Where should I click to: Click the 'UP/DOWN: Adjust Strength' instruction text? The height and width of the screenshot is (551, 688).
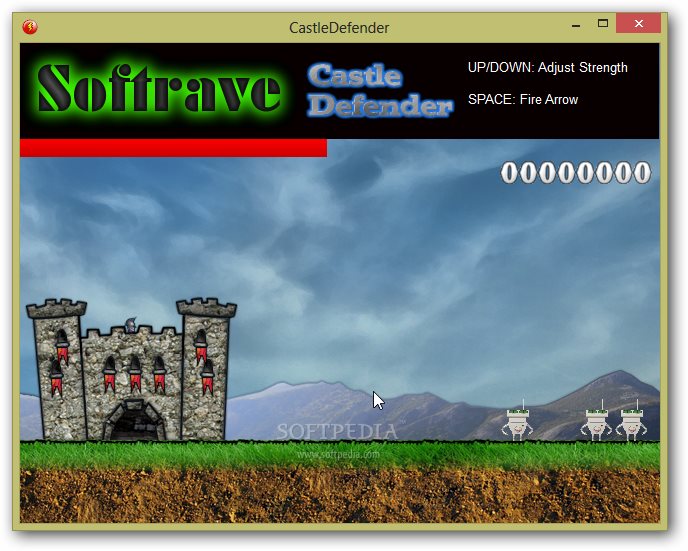pos(548,68)
